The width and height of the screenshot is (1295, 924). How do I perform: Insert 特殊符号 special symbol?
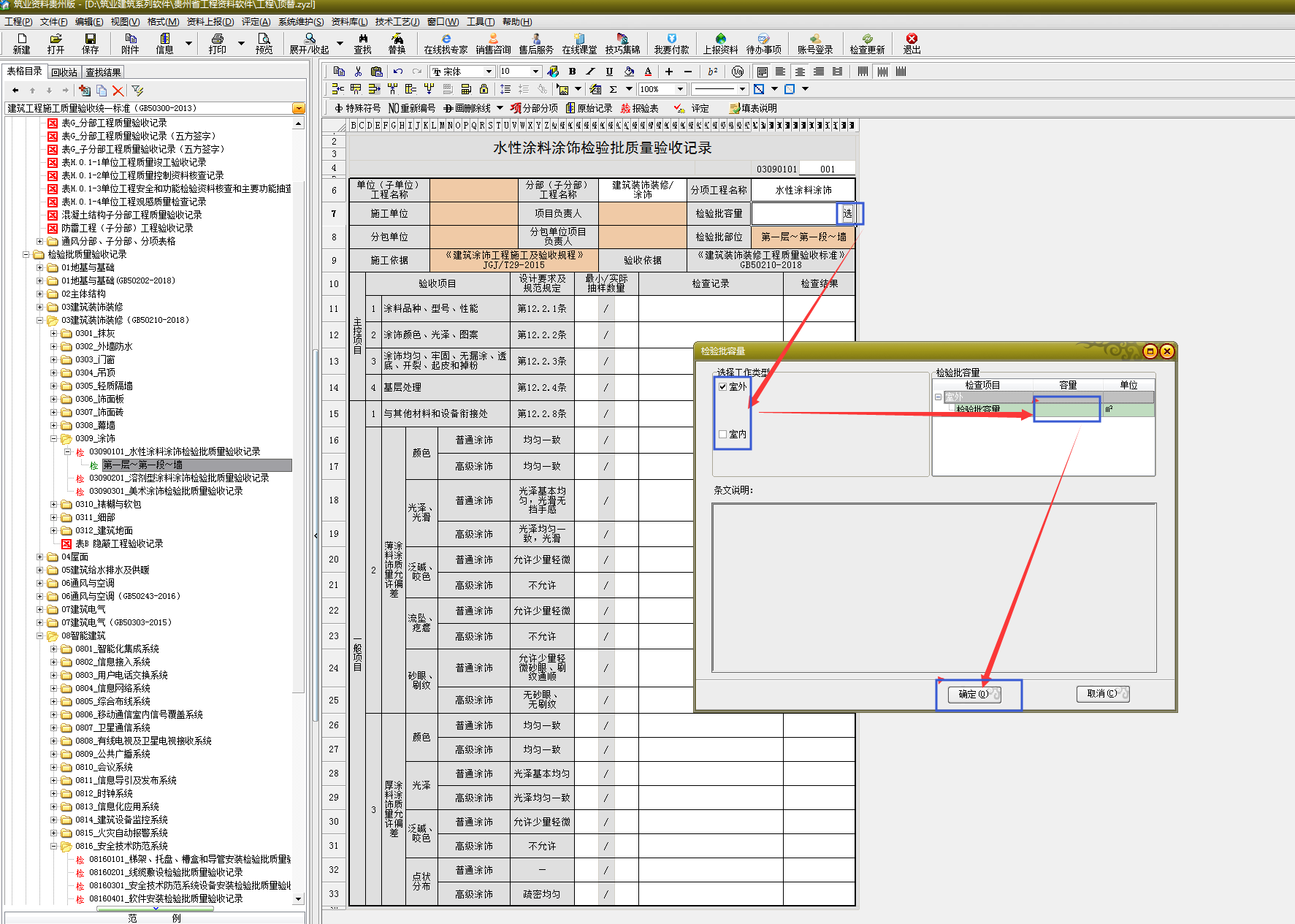(x=357, y=108)
